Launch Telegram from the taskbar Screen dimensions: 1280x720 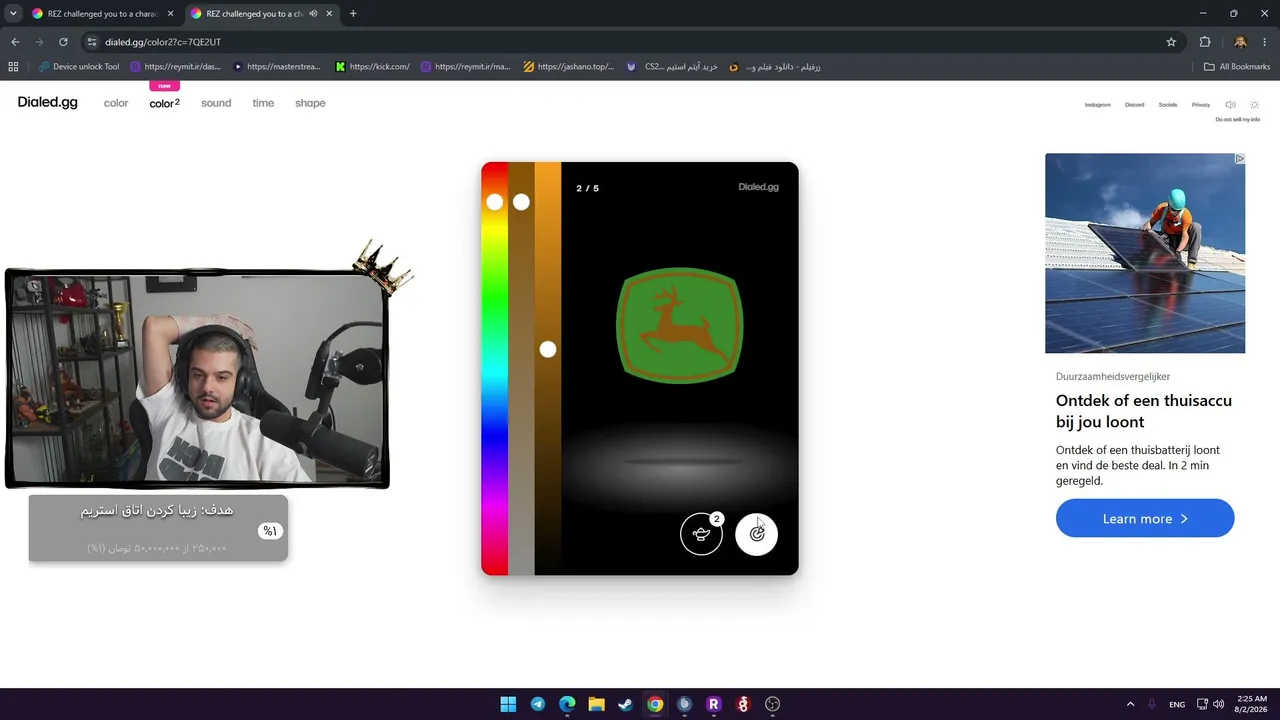538,704
